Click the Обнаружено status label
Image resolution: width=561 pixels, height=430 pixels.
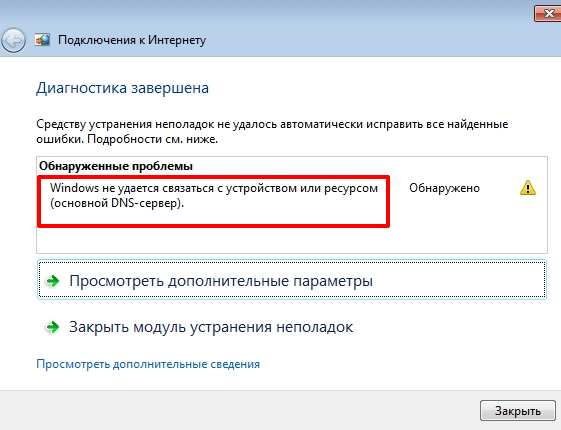444,188
